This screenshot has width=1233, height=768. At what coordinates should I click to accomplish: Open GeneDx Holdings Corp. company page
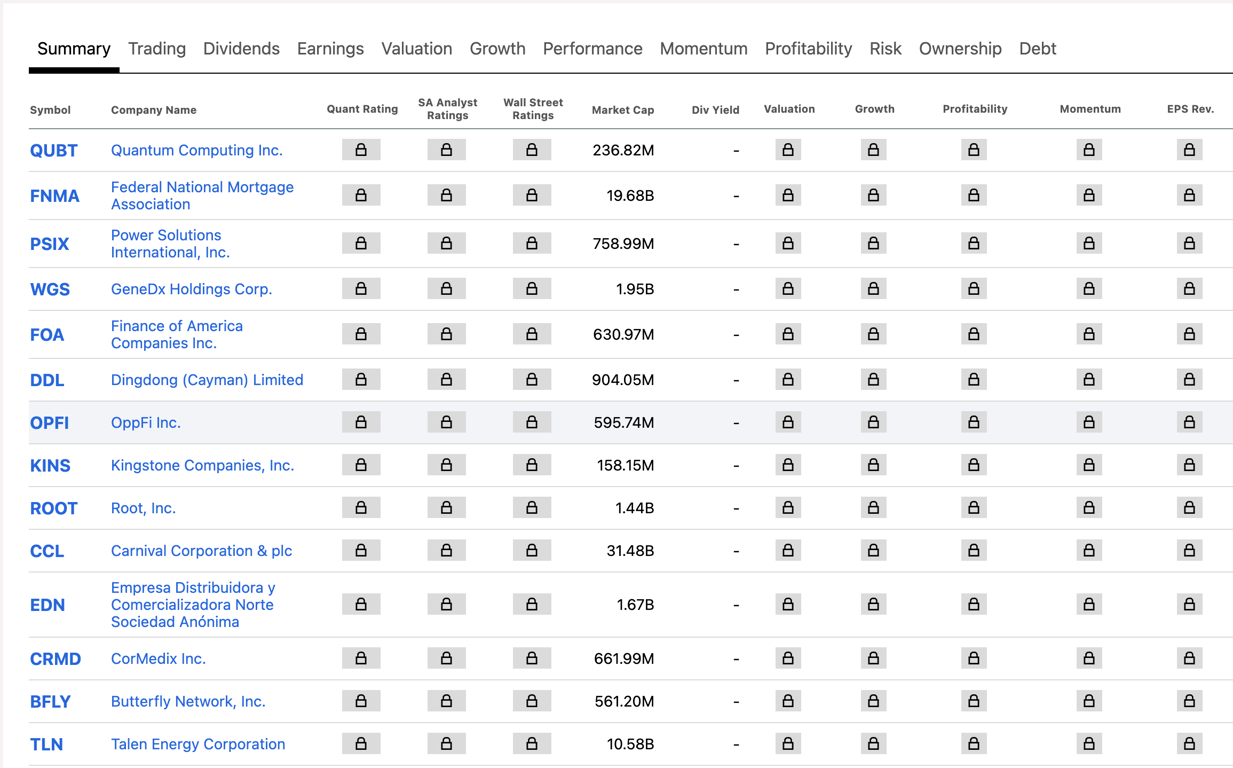pos(191,289)
